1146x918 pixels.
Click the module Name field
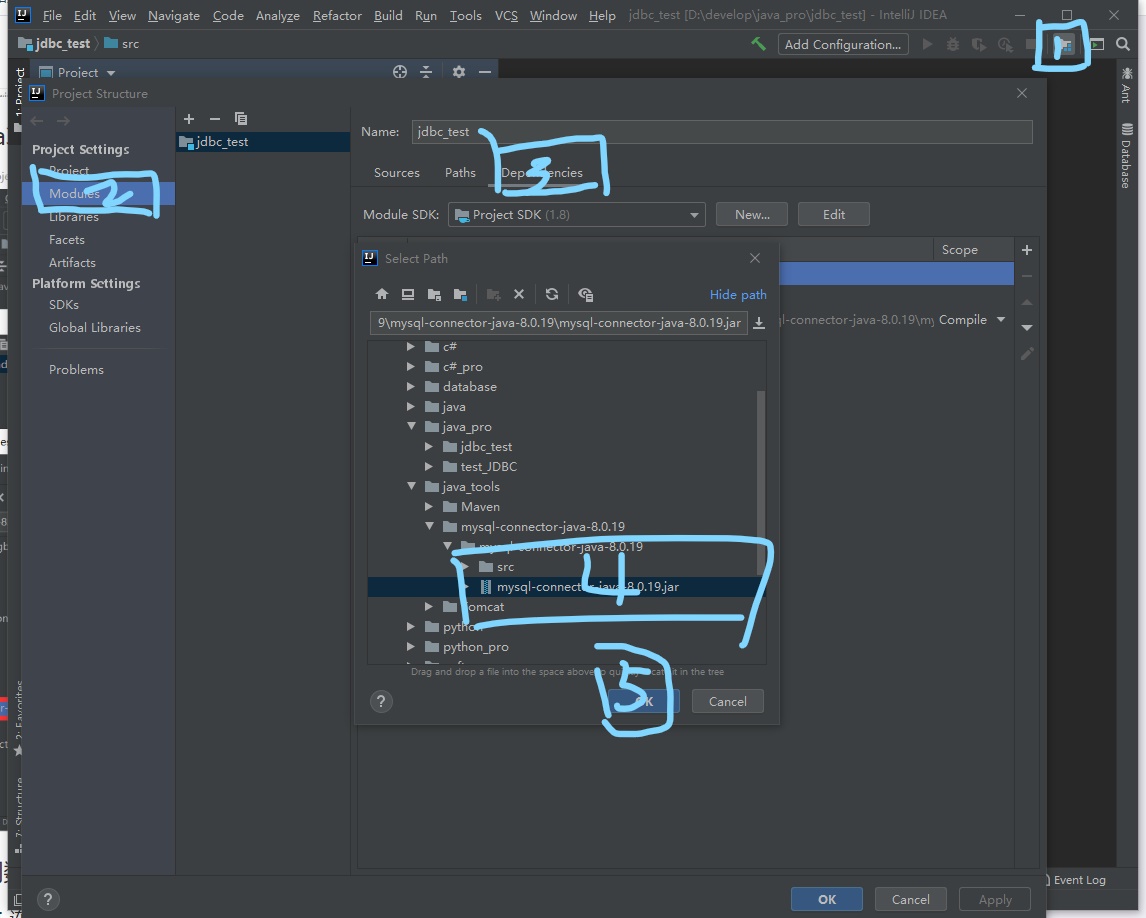pos(722,132)
